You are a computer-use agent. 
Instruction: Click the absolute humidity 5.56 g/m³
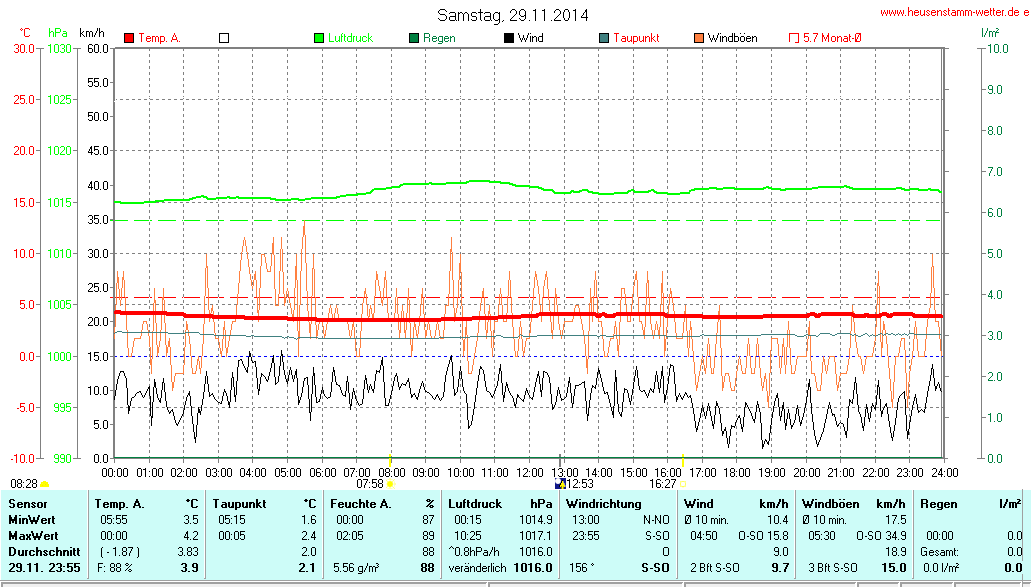356,568
